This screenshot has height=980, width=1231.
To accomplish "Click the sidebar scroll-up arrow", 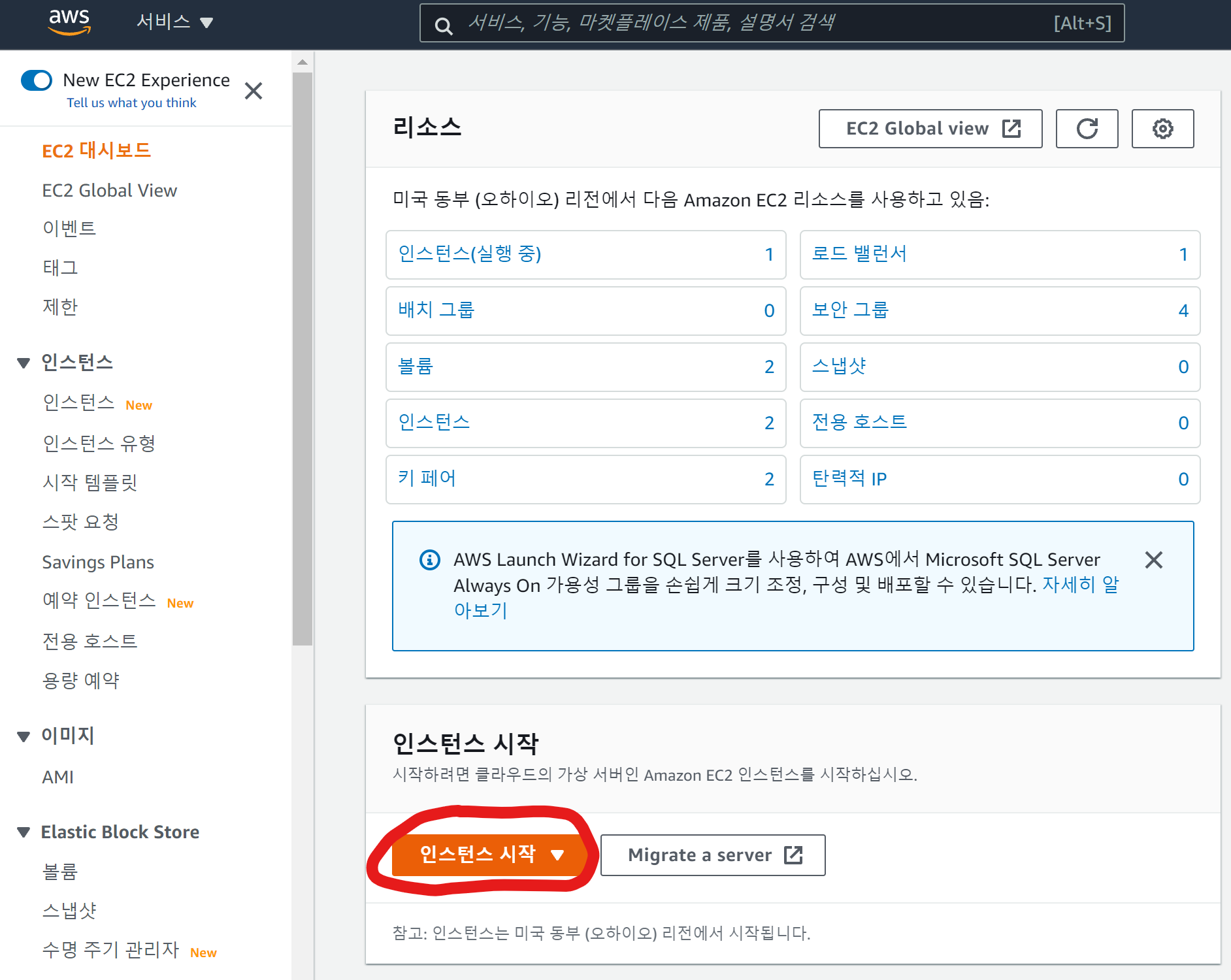I will pyautogui.click(x=303, y=63).
